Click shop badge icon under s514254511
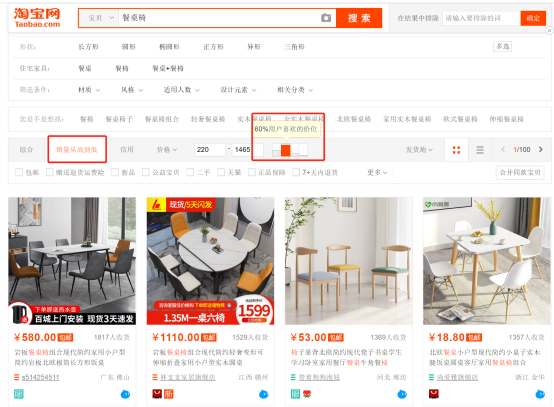This screenshot has width=554, height=407. (x=18, y=394)
